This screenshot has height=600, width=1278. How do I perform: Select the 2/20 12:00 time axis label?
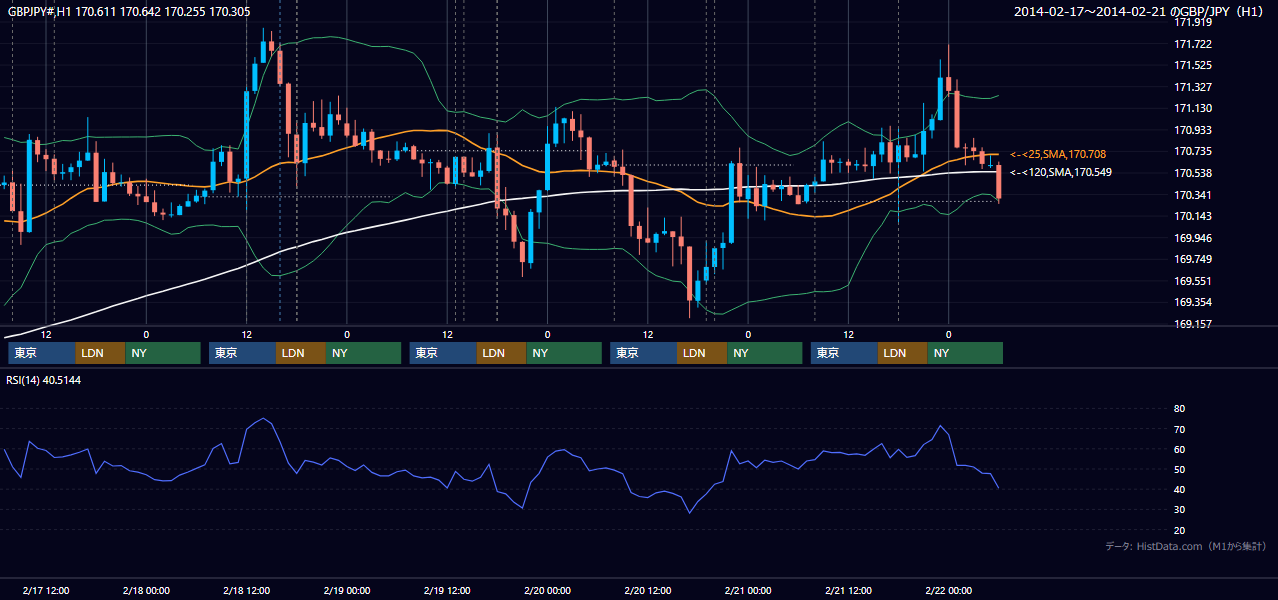coord(648,590)
